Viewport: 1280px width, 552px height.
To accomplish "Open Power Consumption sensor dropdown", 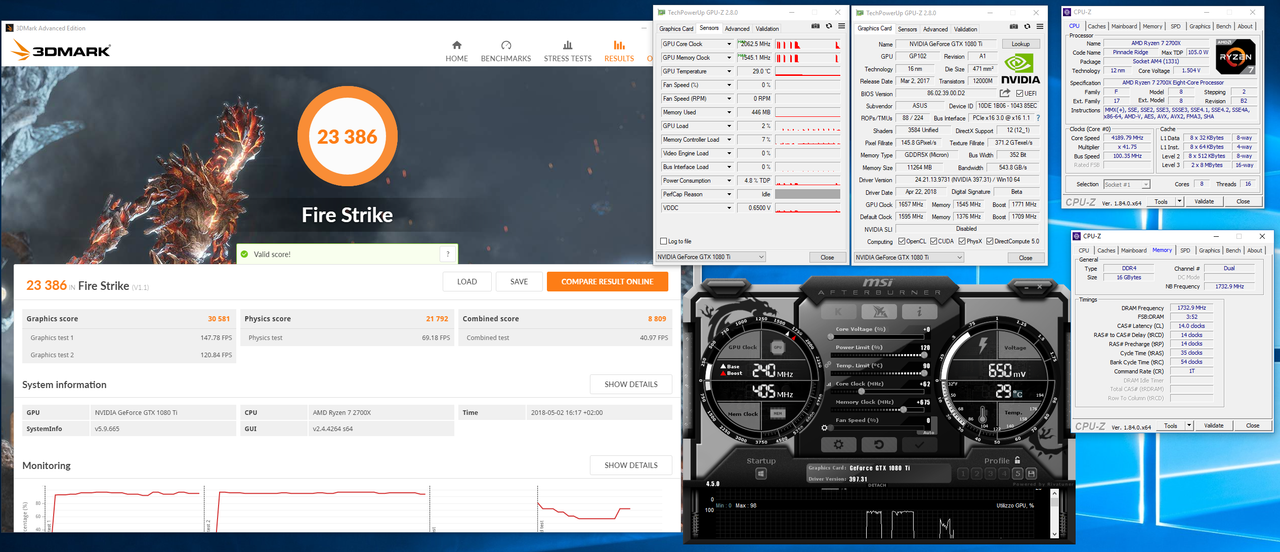I will [x=729, y=180].
